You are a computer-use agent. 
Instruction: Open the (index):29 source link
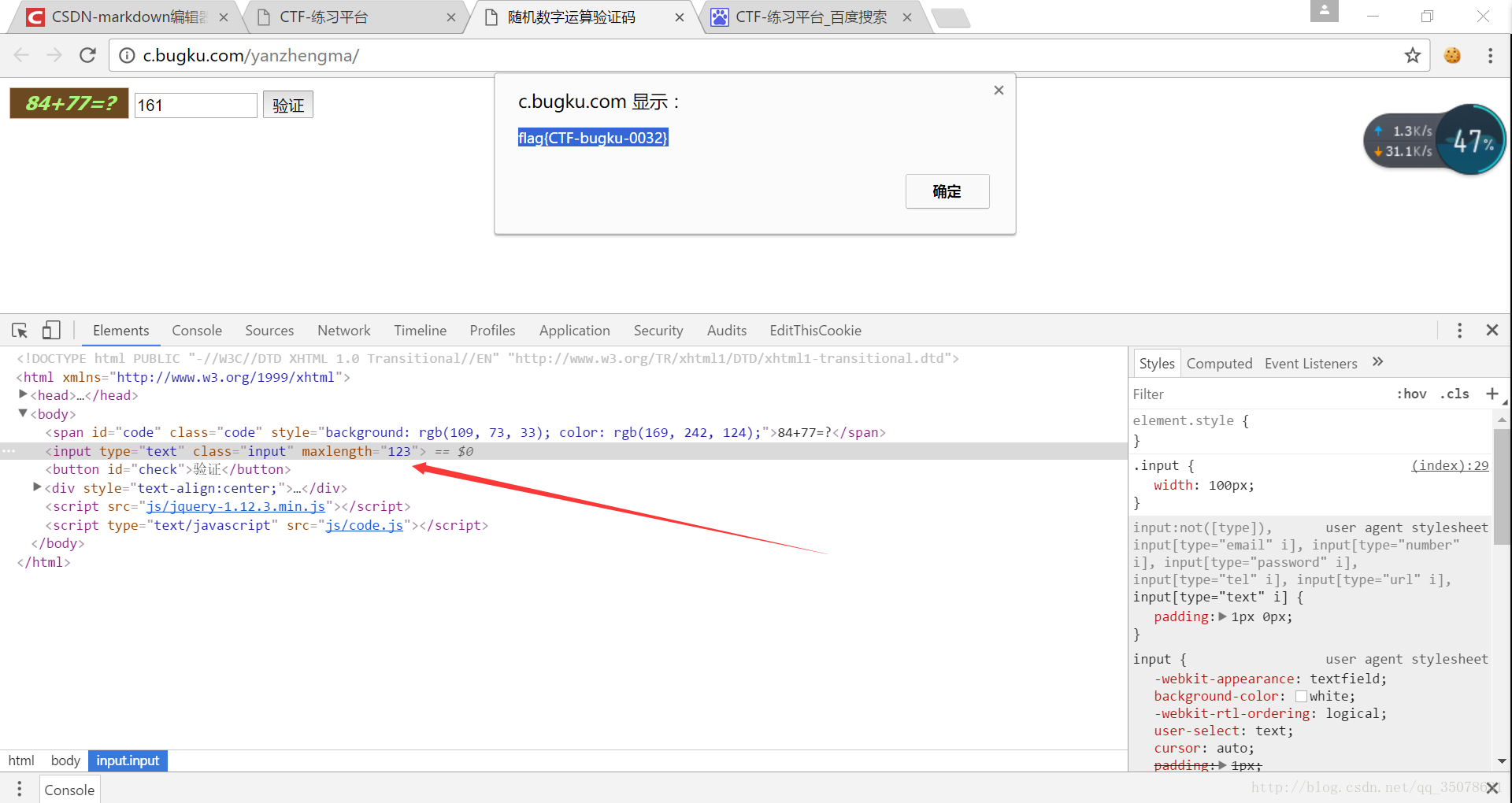[1450, 465]
